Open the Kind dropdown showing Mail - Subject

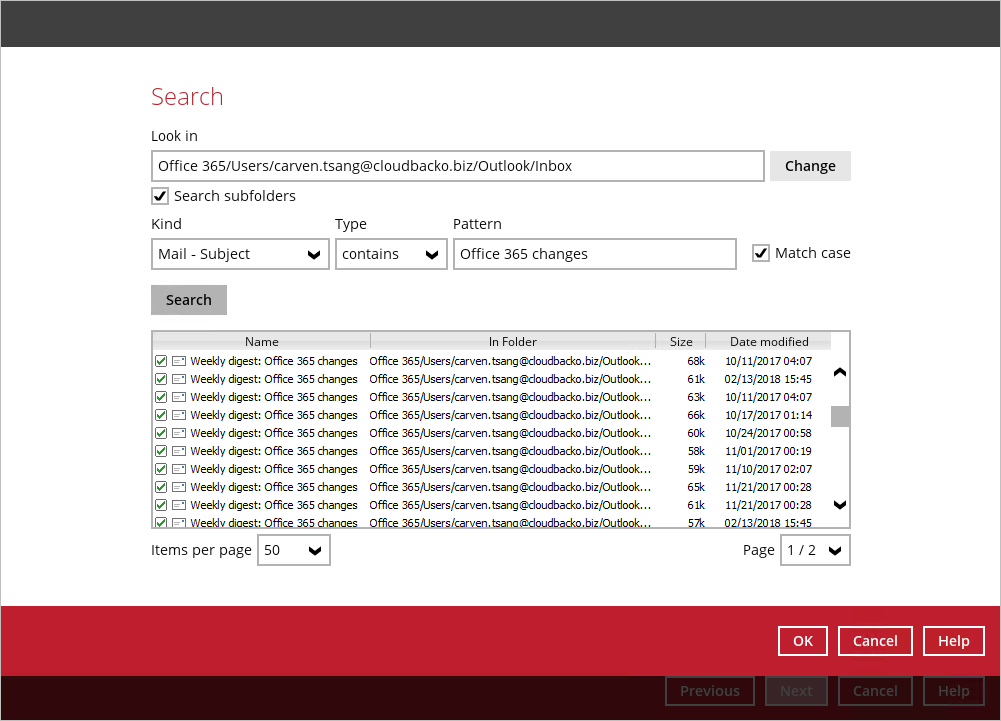240,255
